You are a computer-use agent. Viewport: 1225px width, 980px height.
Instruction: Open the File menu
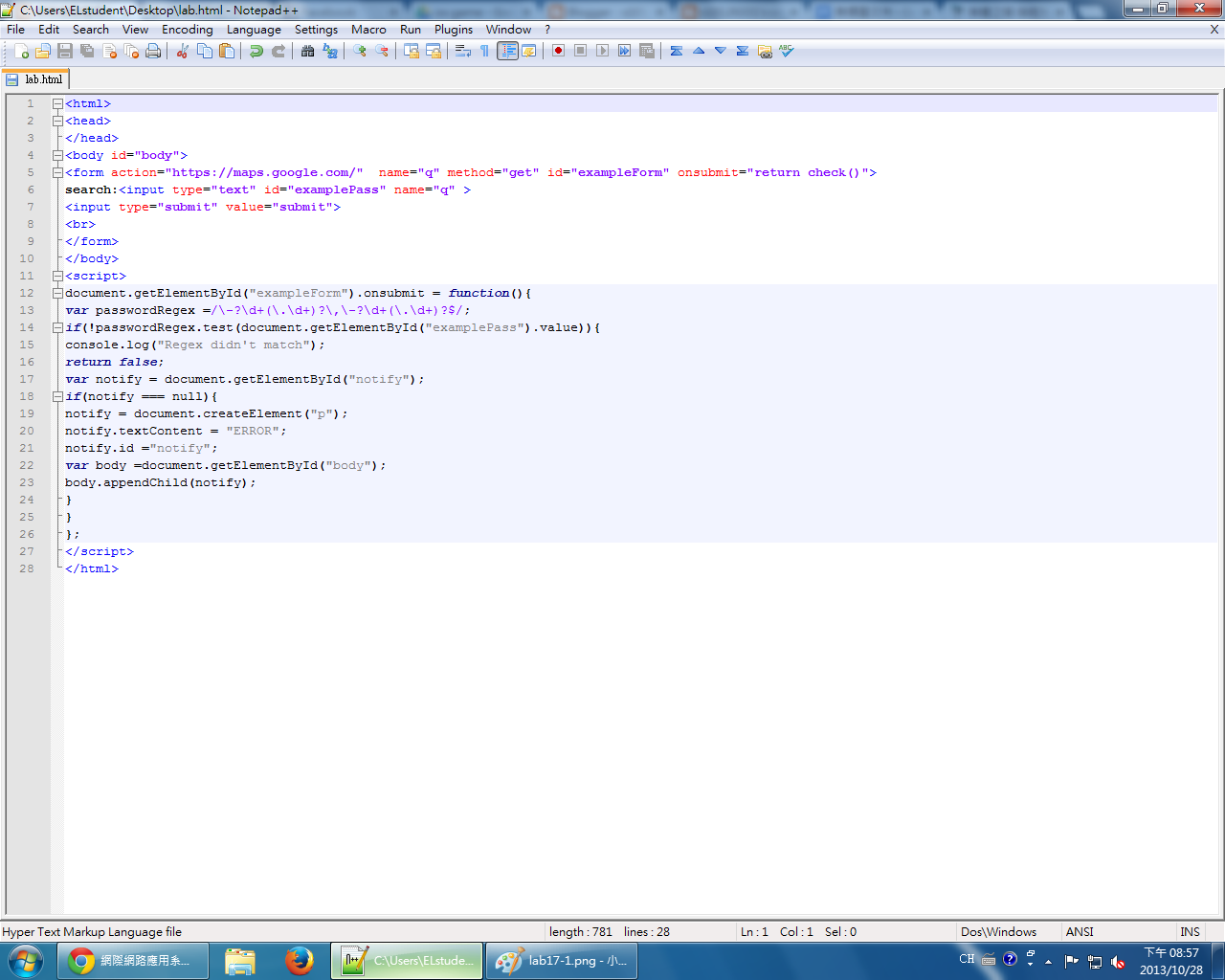click(x=15, y=30)
